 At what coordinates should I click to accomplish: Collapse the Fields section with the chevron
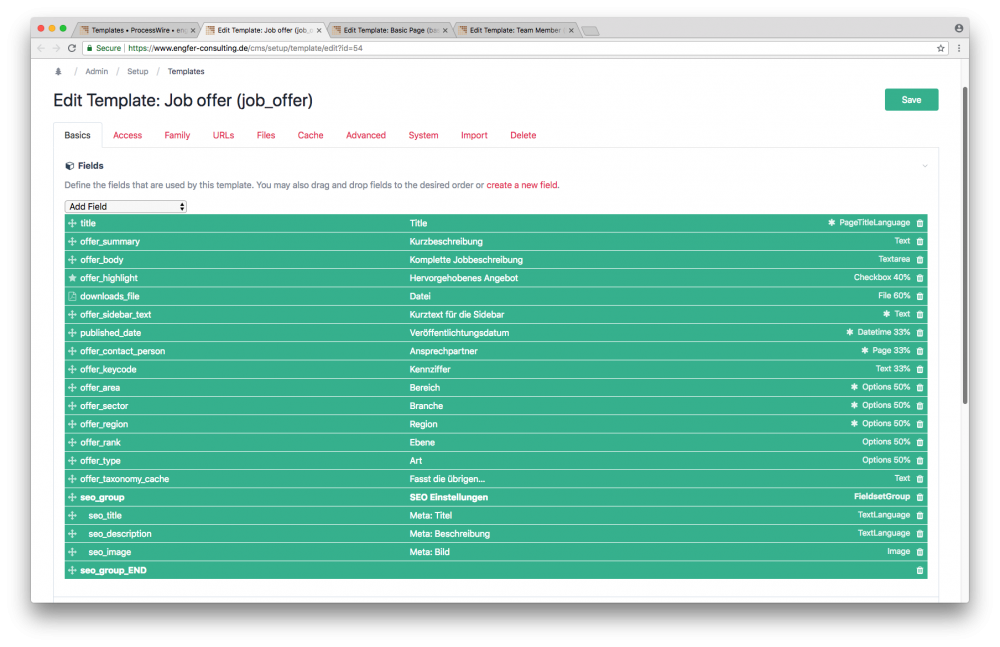925,166
